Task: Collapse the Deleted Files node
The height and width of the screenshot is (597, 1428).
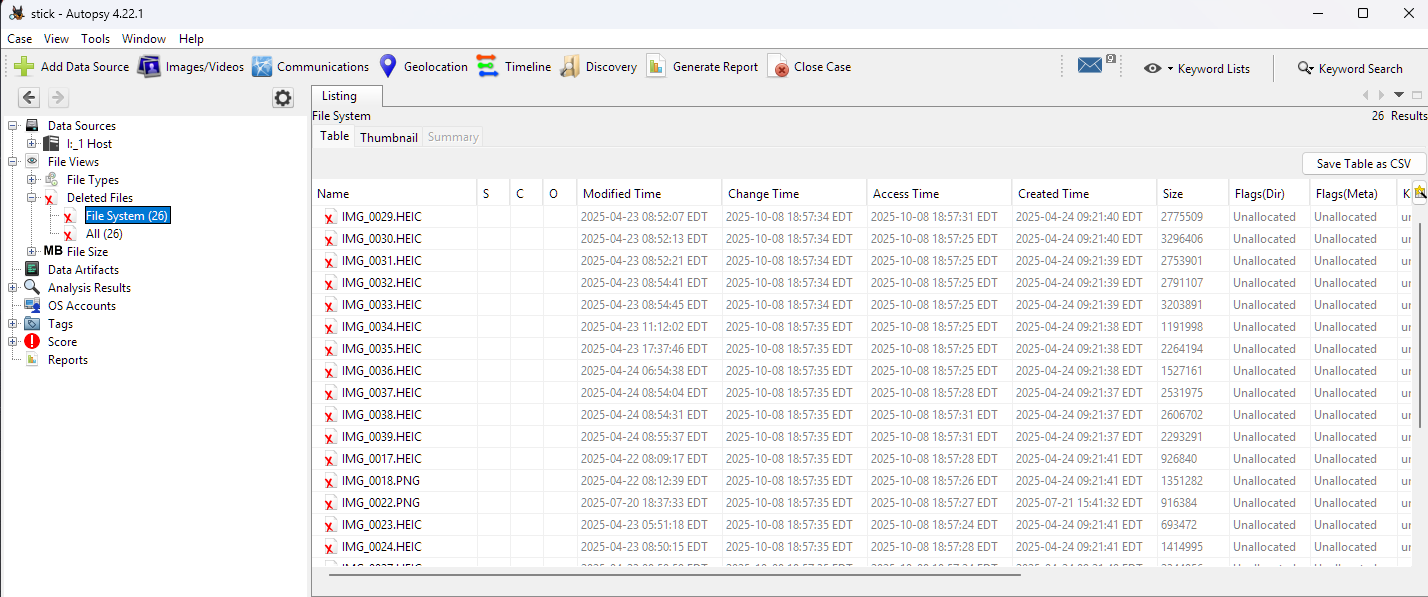Action: pos(32,198)
